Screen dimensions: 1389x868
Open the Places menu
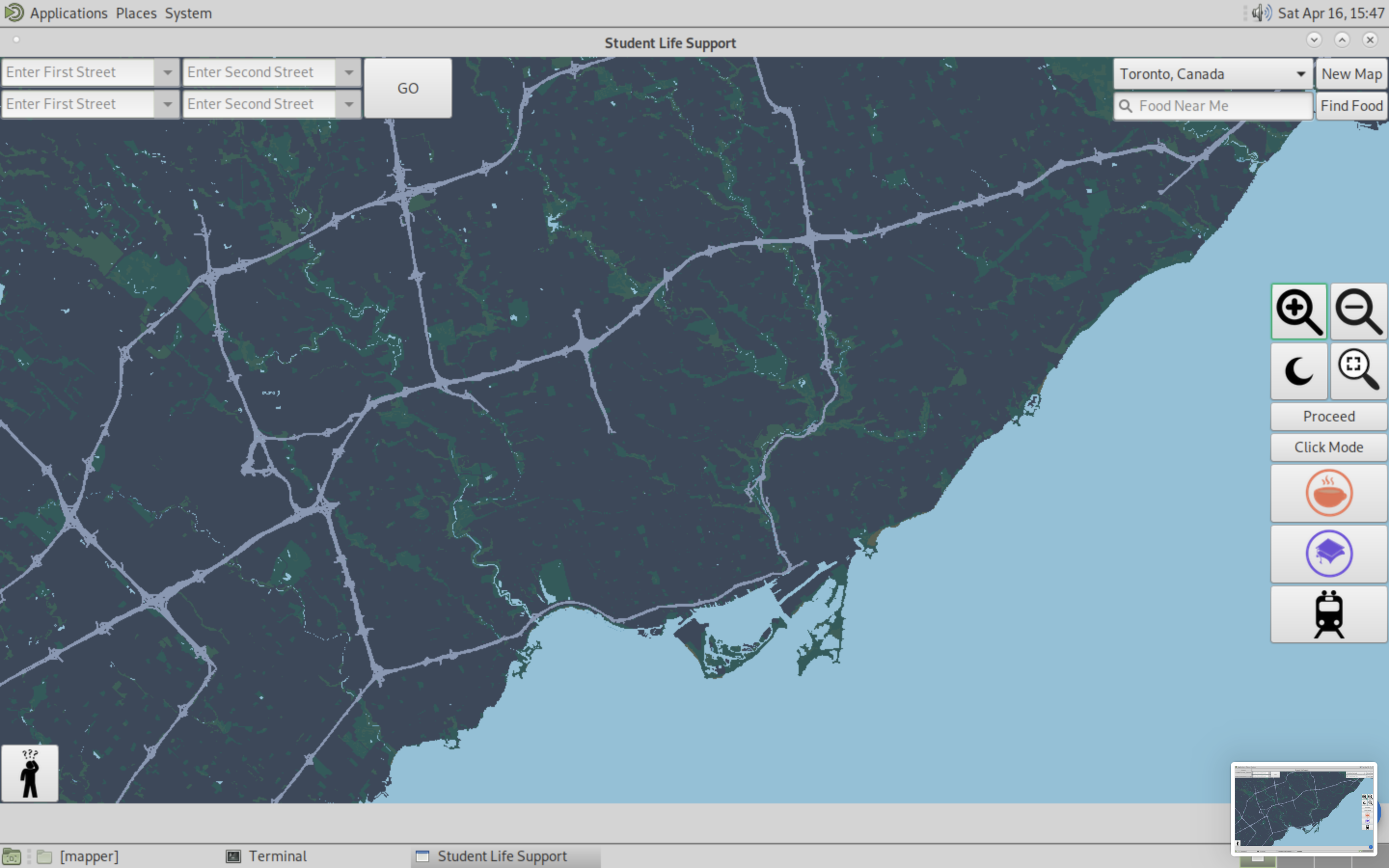coord(136,13)
